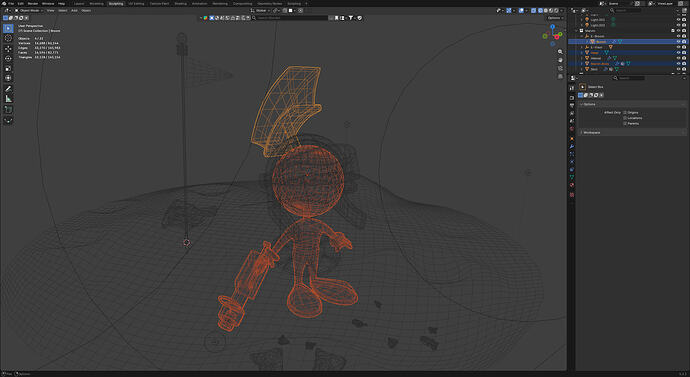Open the viewport Options dropdown
Screen dimensions: 690x377
pyautogui.click(x=555, y=18)
